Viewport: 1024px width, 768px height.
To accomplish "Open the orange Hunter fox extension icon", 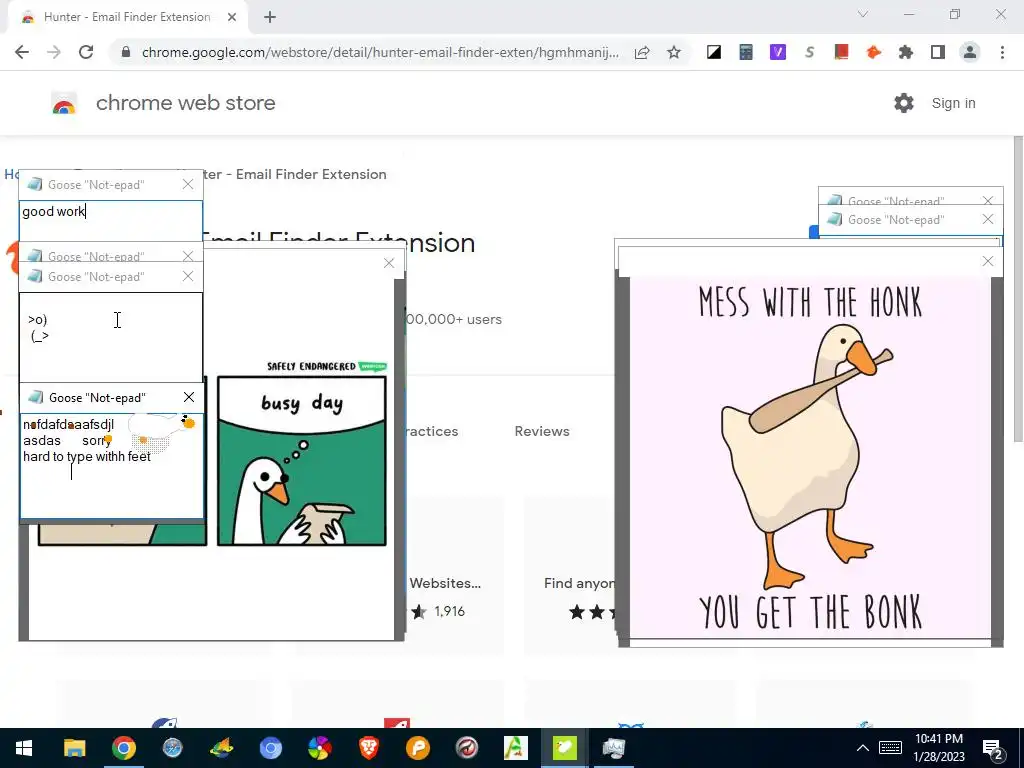I will click(x=873, y=52).
